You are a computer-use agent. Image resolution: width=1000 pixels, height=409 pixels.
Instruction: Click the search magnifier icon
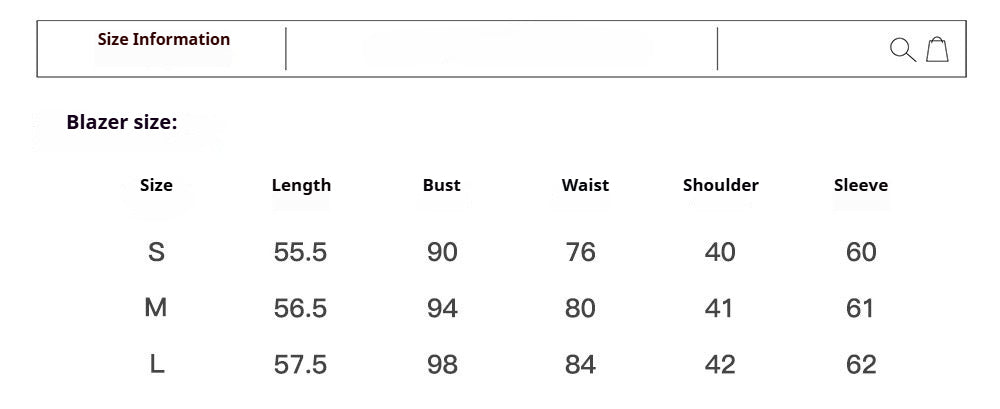click(902, 50)
